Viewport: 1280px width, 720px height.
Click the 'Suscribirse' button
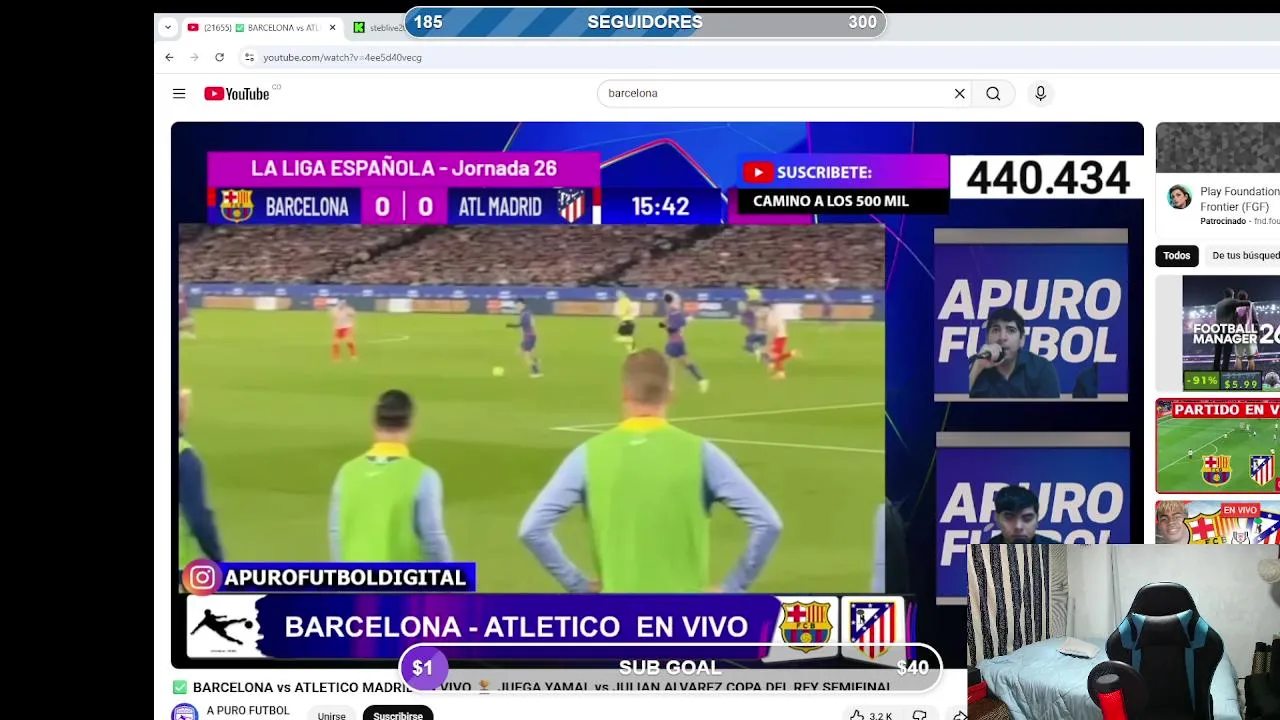[398, 715]
